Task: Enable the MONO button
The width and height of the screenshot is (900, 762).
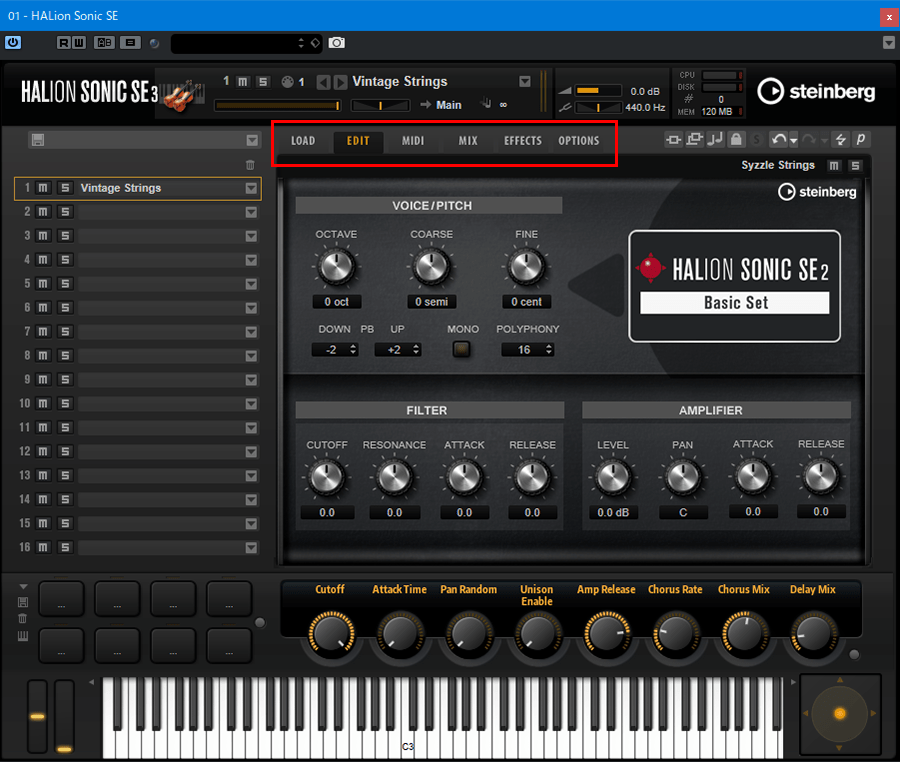Action: click(461, 349)
